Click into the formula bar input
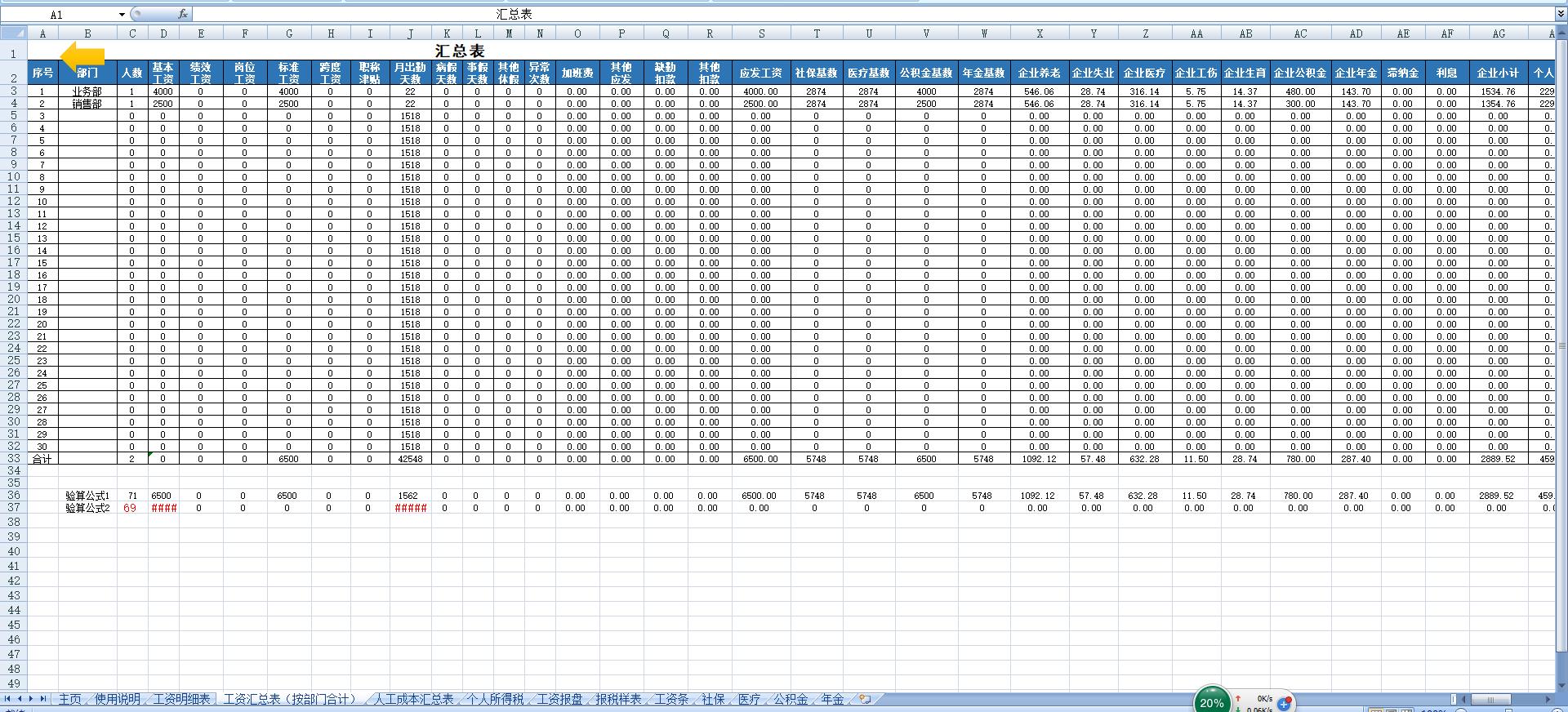The width and height of the screenshot is (1568, 712). 874,14
